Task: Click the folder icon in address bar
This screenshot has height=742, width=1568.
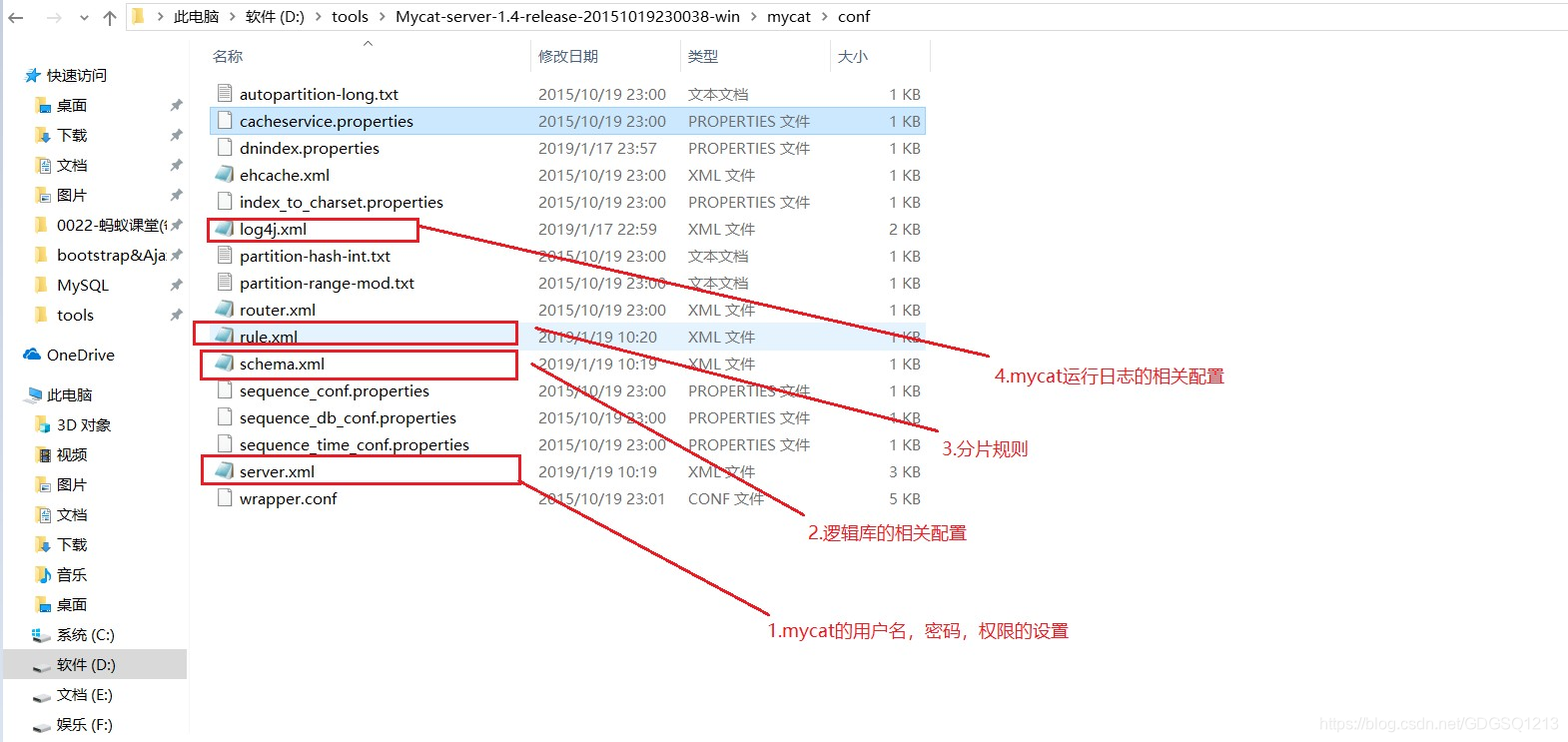Action: 139,16
